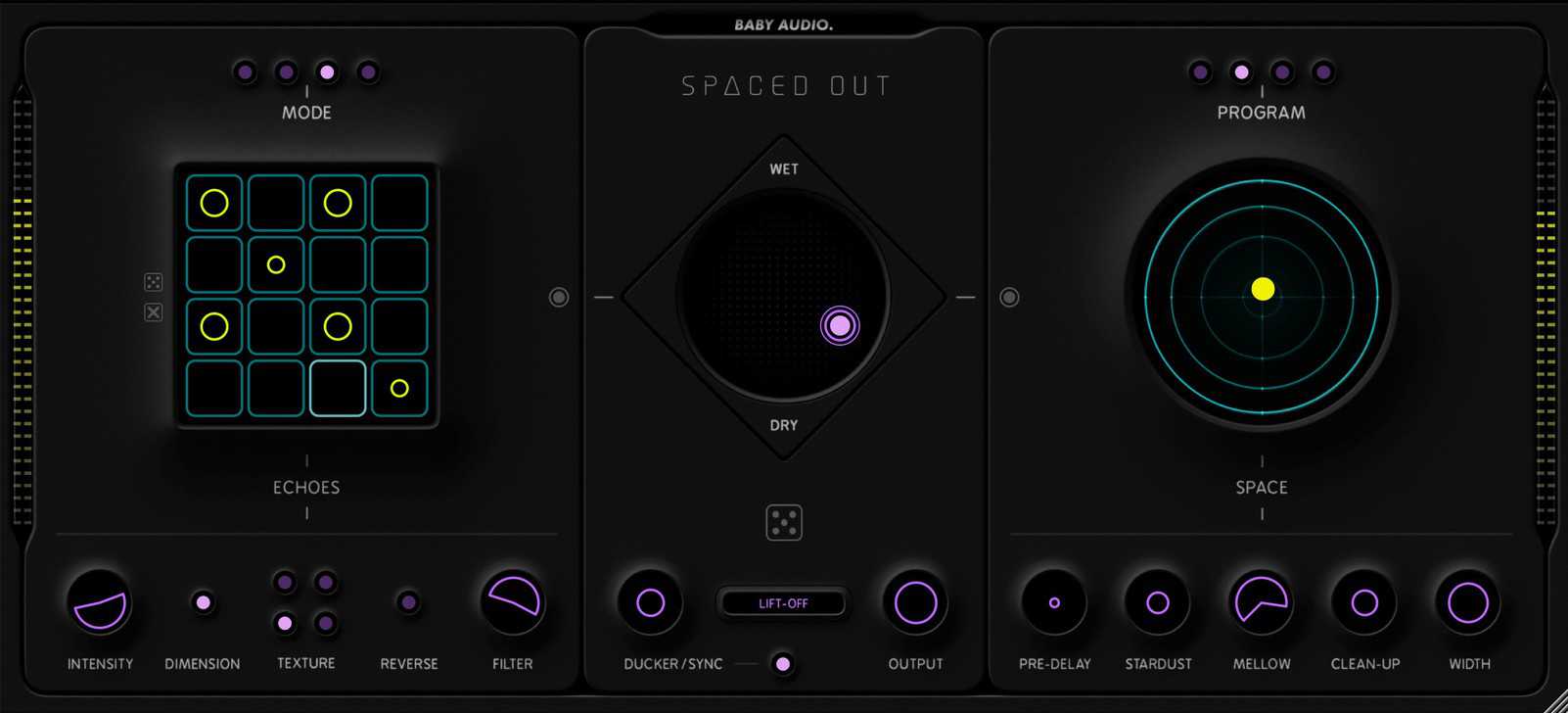Toggle the second row second column Echoes cell
The width and height of the screenshot is (1568, 713).
click(276, 264)
